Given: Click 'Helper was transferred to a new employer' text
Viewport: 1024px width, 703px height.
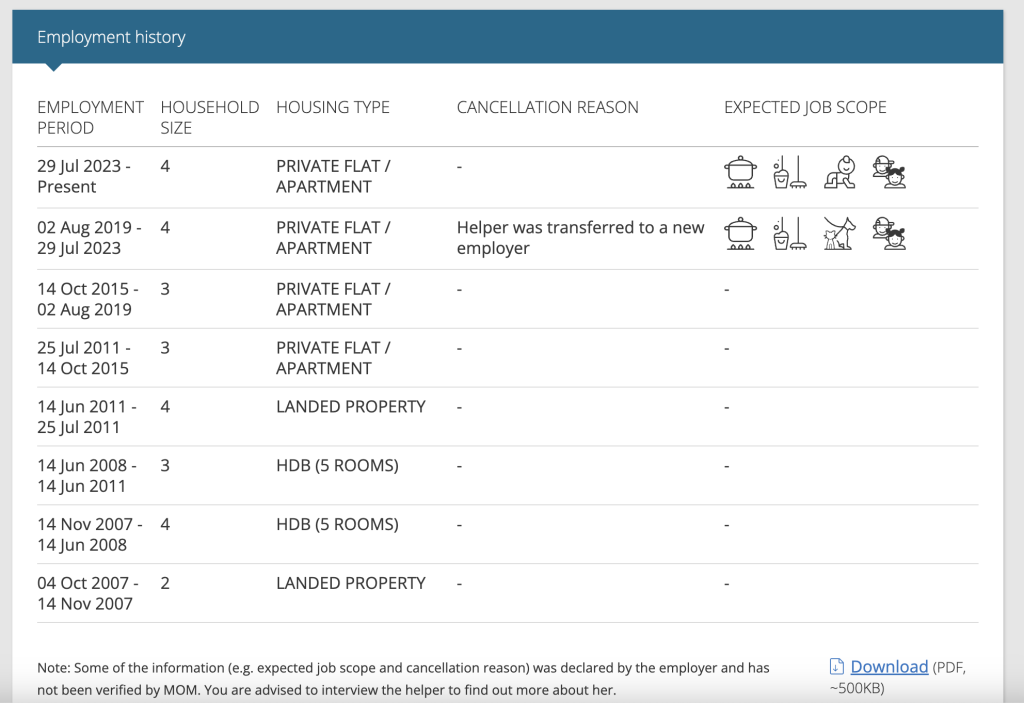Looking at the screenshot, I should [580, 238].
